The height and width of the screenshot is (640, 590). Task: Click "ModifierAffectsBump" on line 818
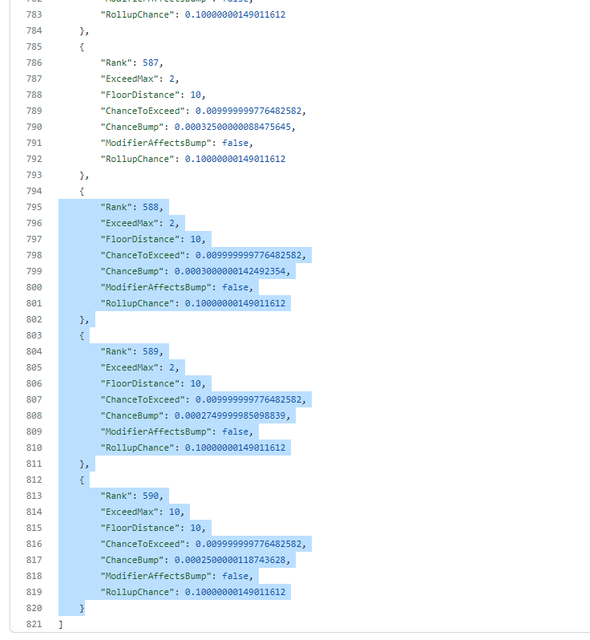point(156,576)
